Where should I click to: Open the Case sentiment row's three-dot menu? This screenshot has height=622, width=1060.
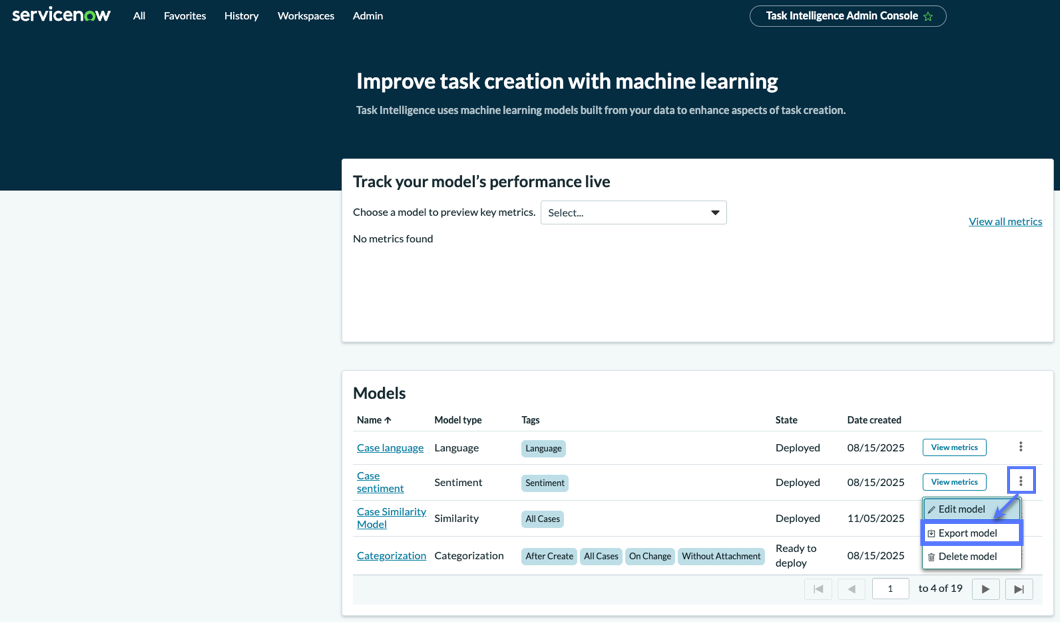tap(1021, 481)
